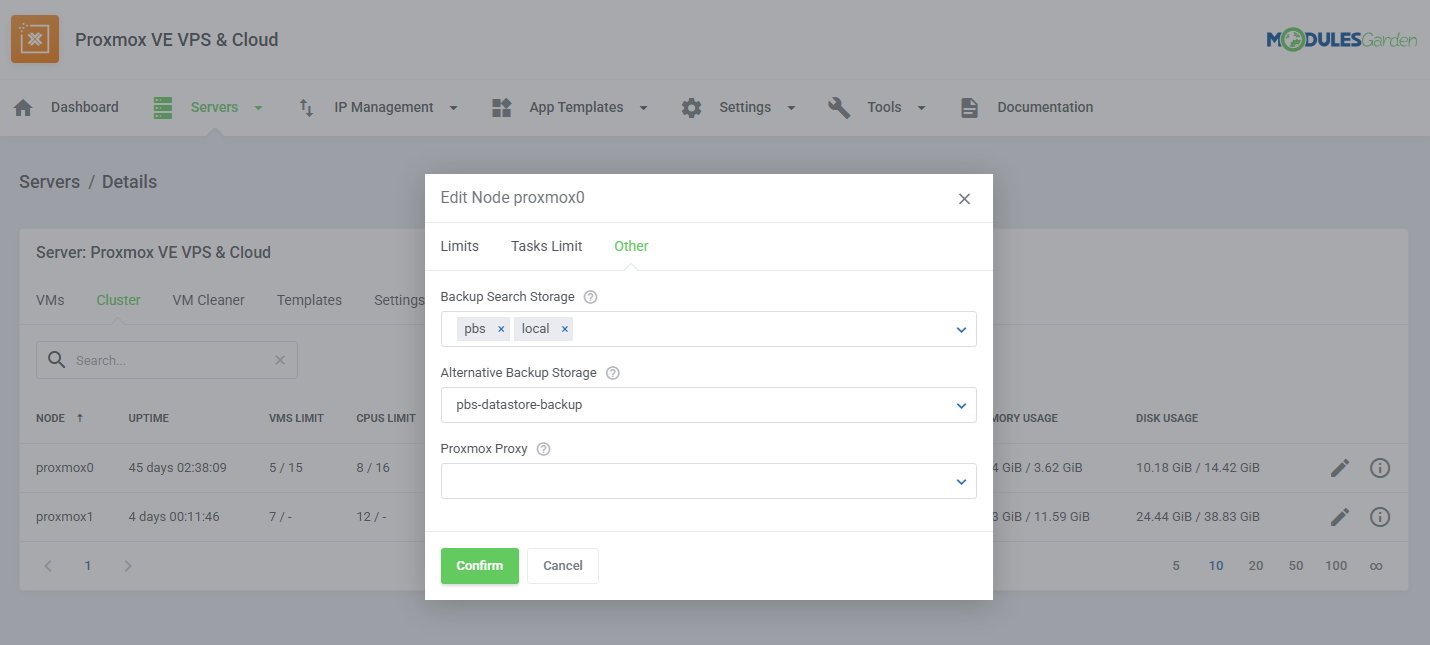Open the Proxmox Proxy dropdown
This screenshot has width=1430, height=645.
point(960,481)
